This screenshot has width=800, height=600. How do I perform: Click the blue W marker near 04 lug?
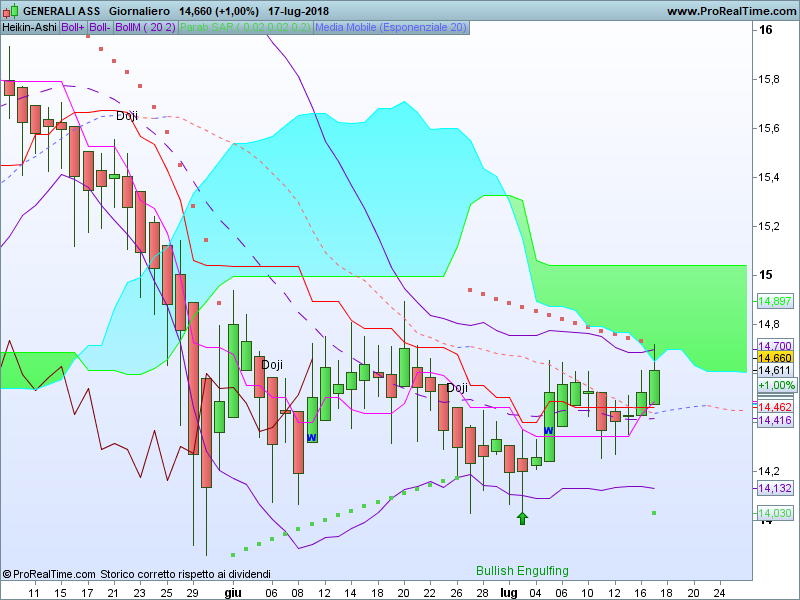(x=548, y=431)
